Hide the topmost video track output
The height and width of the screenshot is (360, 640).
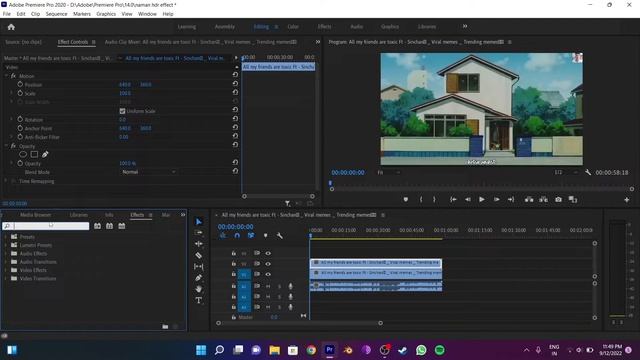(268, 253)
